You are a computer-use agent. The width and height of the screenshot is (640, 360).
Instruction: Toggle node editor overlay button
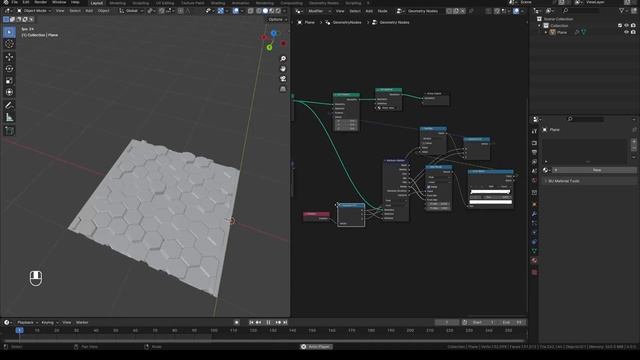pyautogui.click(x=516, y=11)
